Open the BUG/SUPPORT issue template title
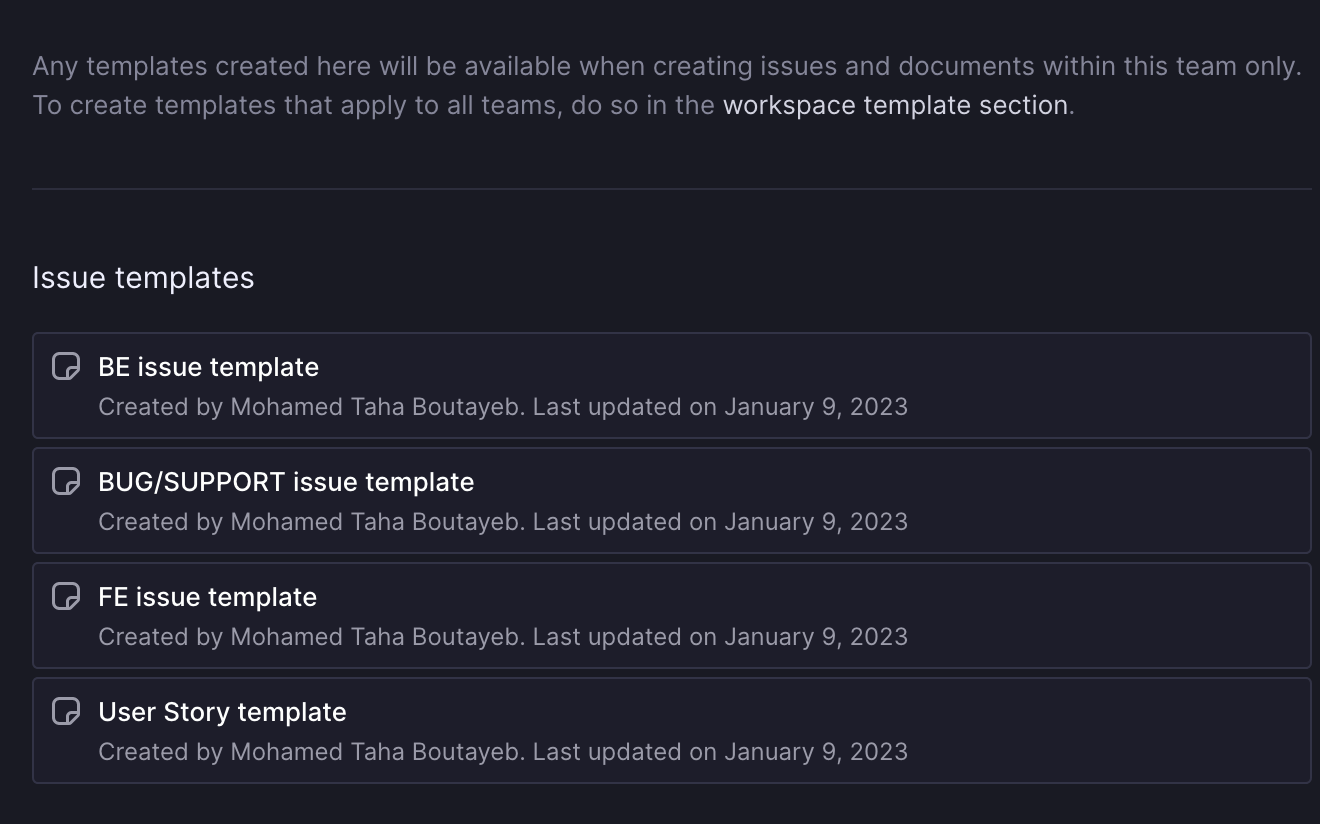Viewport: 1320px width, 824px height. click(286, 482)
